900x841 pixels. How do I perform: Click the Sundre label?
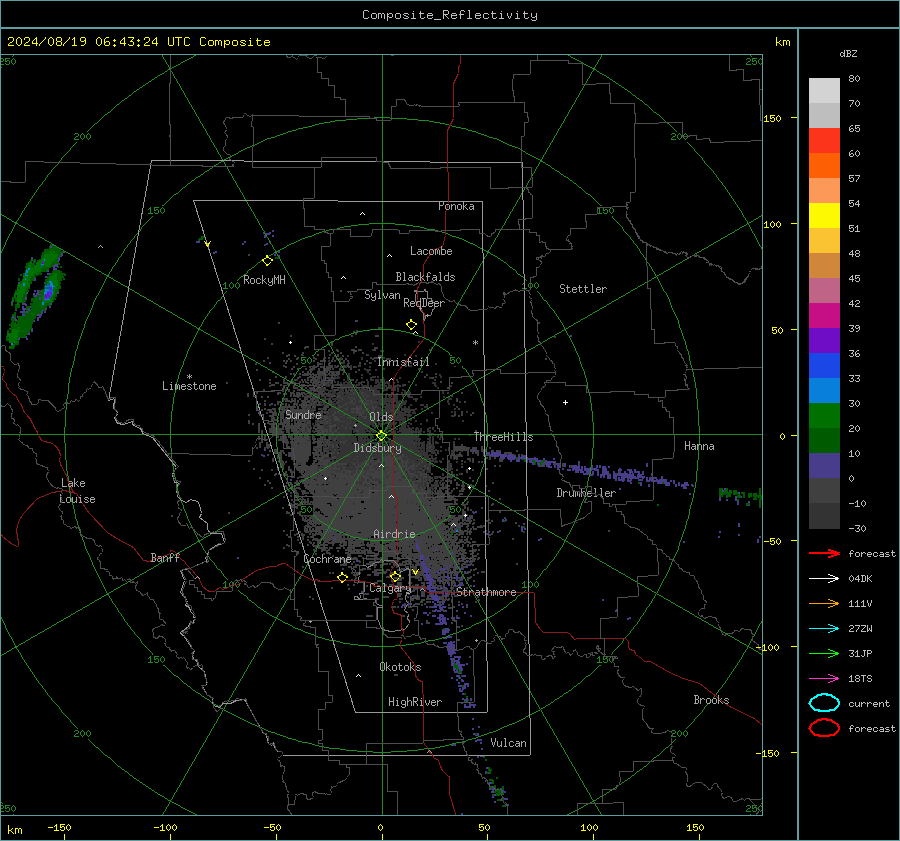pos(303,414)
